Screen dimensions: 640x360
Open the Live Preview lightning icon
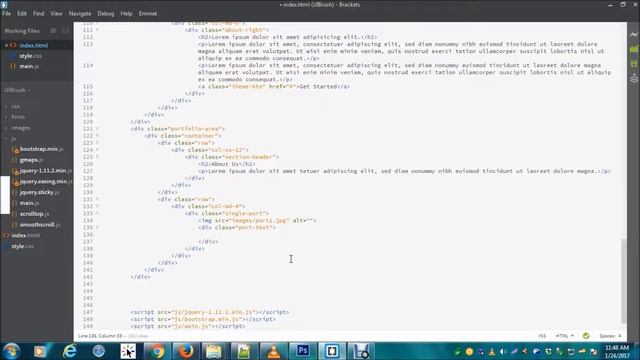point(633,36)
